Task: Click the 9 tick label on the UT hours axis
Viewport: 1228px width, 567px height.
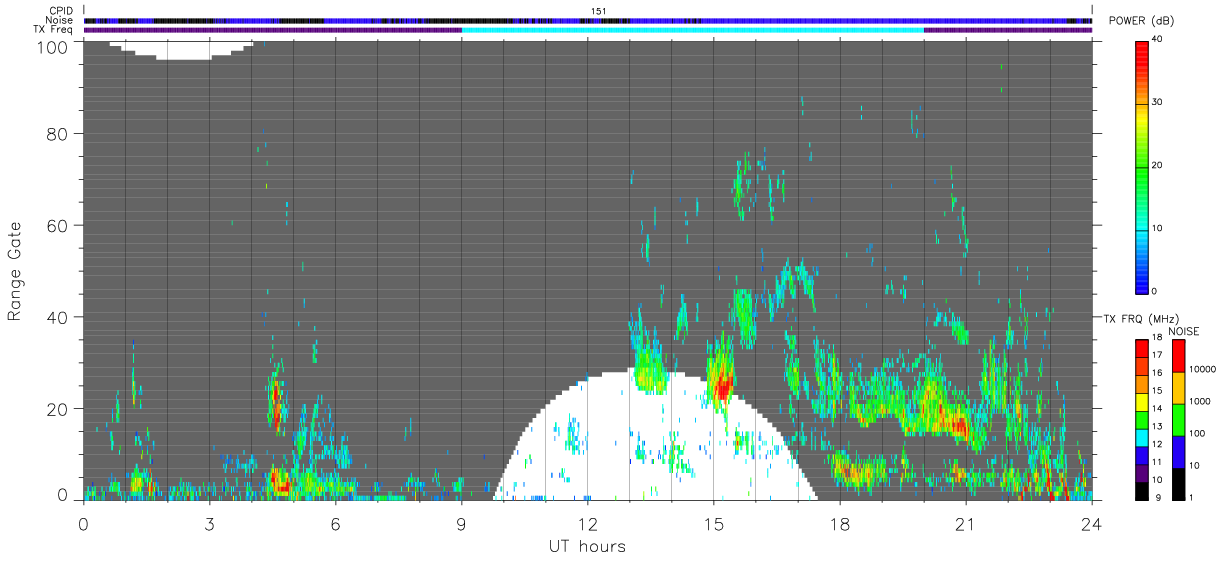Action: [x=461, y=523]
